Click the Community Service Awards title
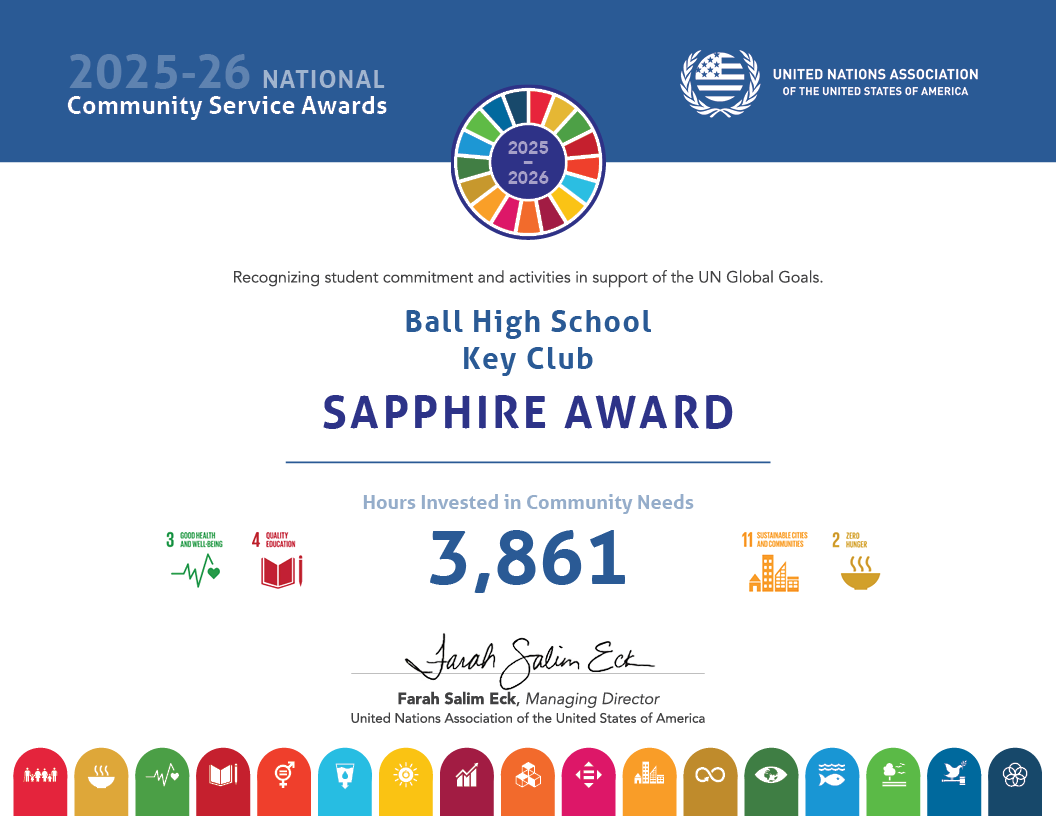This screenshot has height=816, width=1056. pos(227,106)
